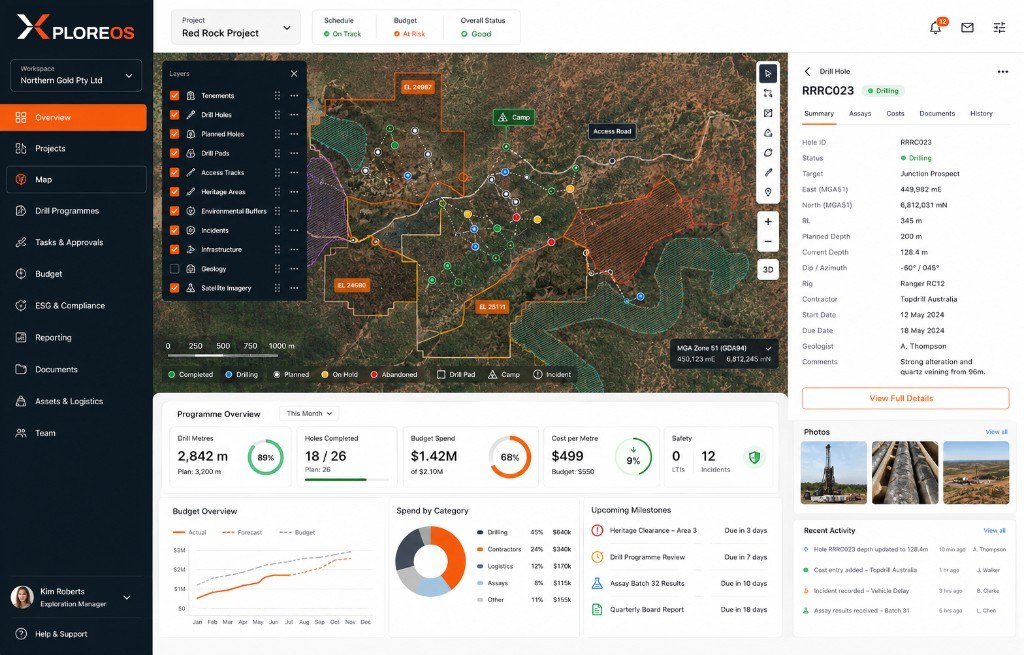This screenshot has width=1024, height=655.
Task: Open the filter settings sliders icon
Action: [x=999, y=27]
